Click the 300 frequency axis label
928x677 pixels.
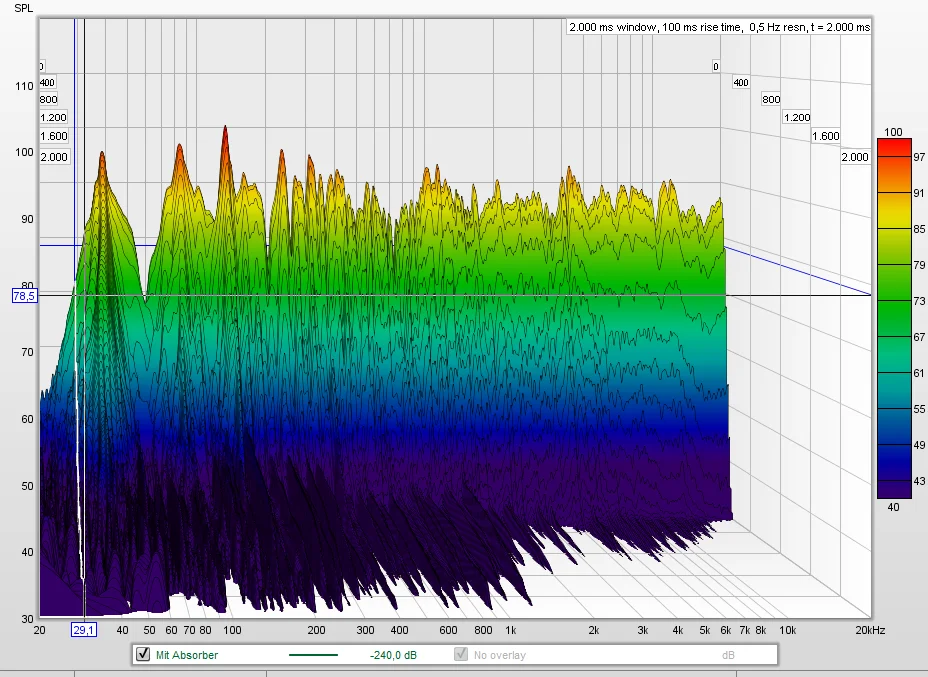[365, 630]
